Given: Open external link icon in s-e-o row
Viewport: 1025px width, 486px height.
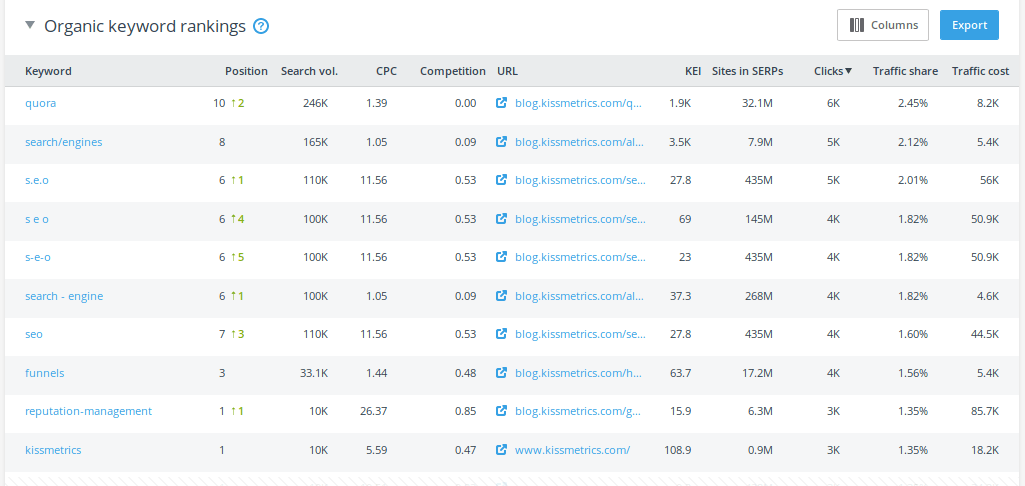Looking at the screenshot, I should pos(502,257).
